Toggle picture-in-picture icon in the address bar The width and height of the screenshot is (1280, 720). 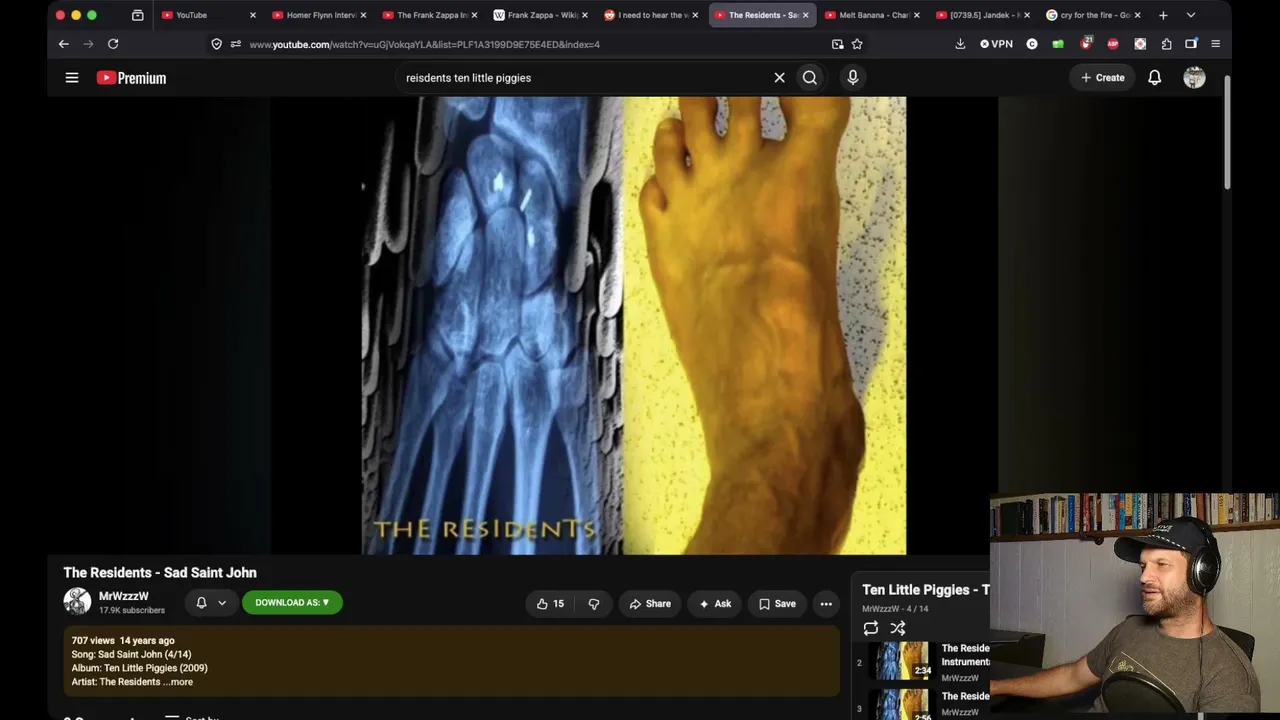[x=837, y=44]
